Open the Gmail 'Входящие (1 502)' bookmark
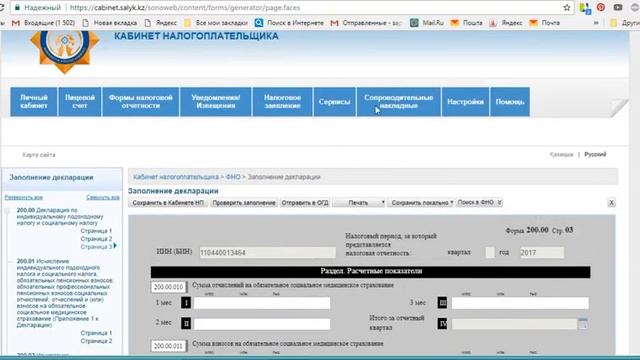 click(x=43, y=23)
